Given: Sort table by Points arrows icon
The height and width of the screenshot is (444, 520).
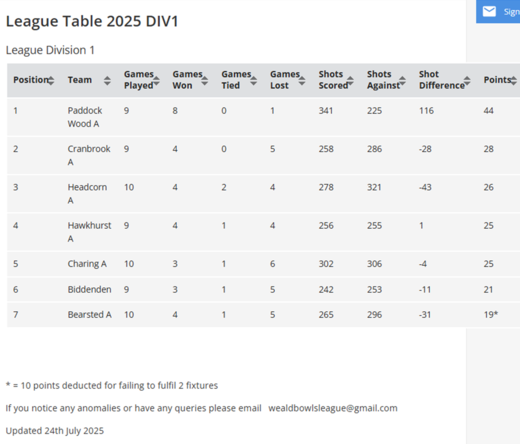Looking at the screenshot, I should 514,80.
